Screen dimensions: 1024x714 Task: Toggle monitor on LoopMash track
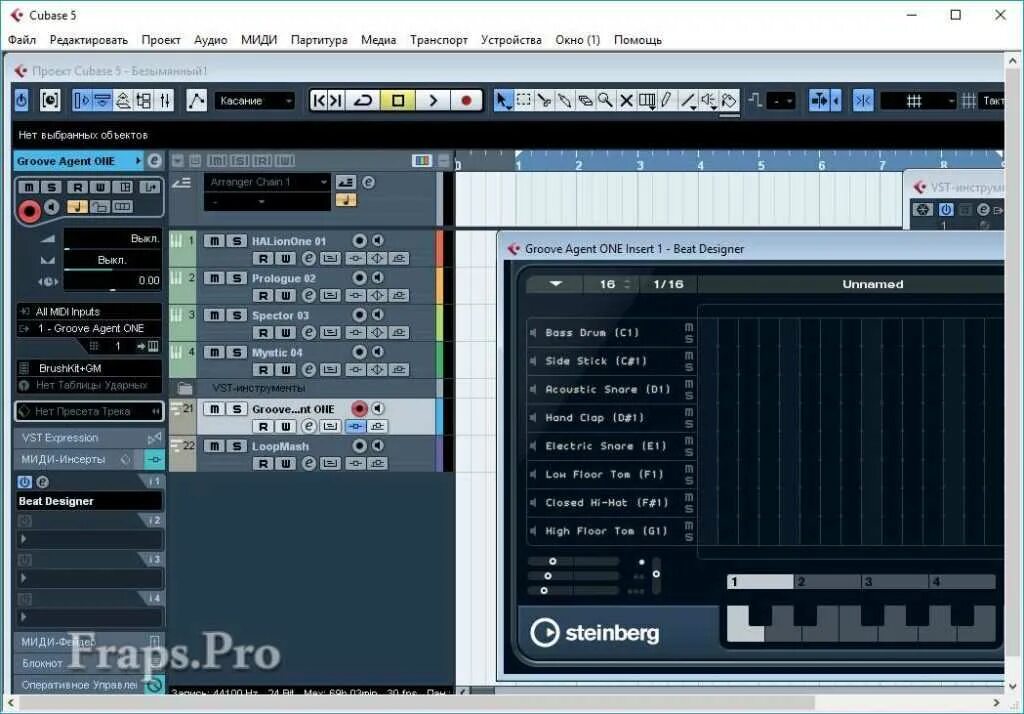pyautogui.click(x=377, y=446)
